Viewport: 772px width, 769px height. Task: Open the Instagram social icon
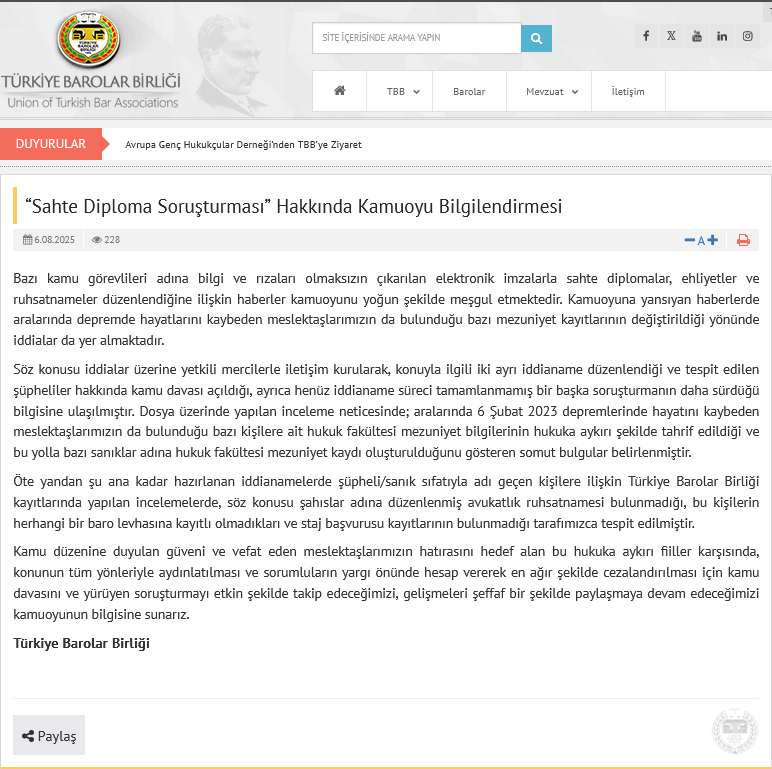[747, 36]
